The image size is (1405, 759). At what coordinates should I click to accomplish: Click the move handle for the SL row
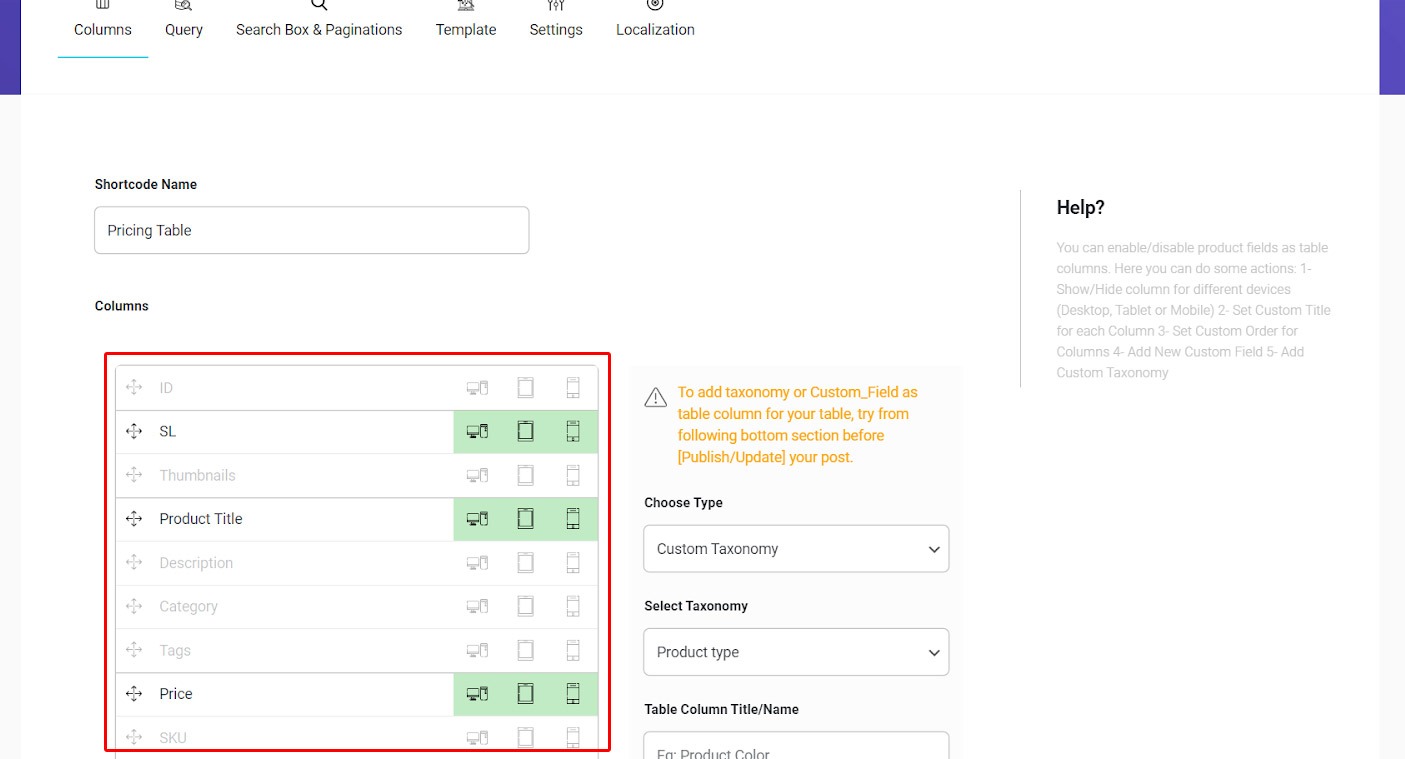(134, 431)
